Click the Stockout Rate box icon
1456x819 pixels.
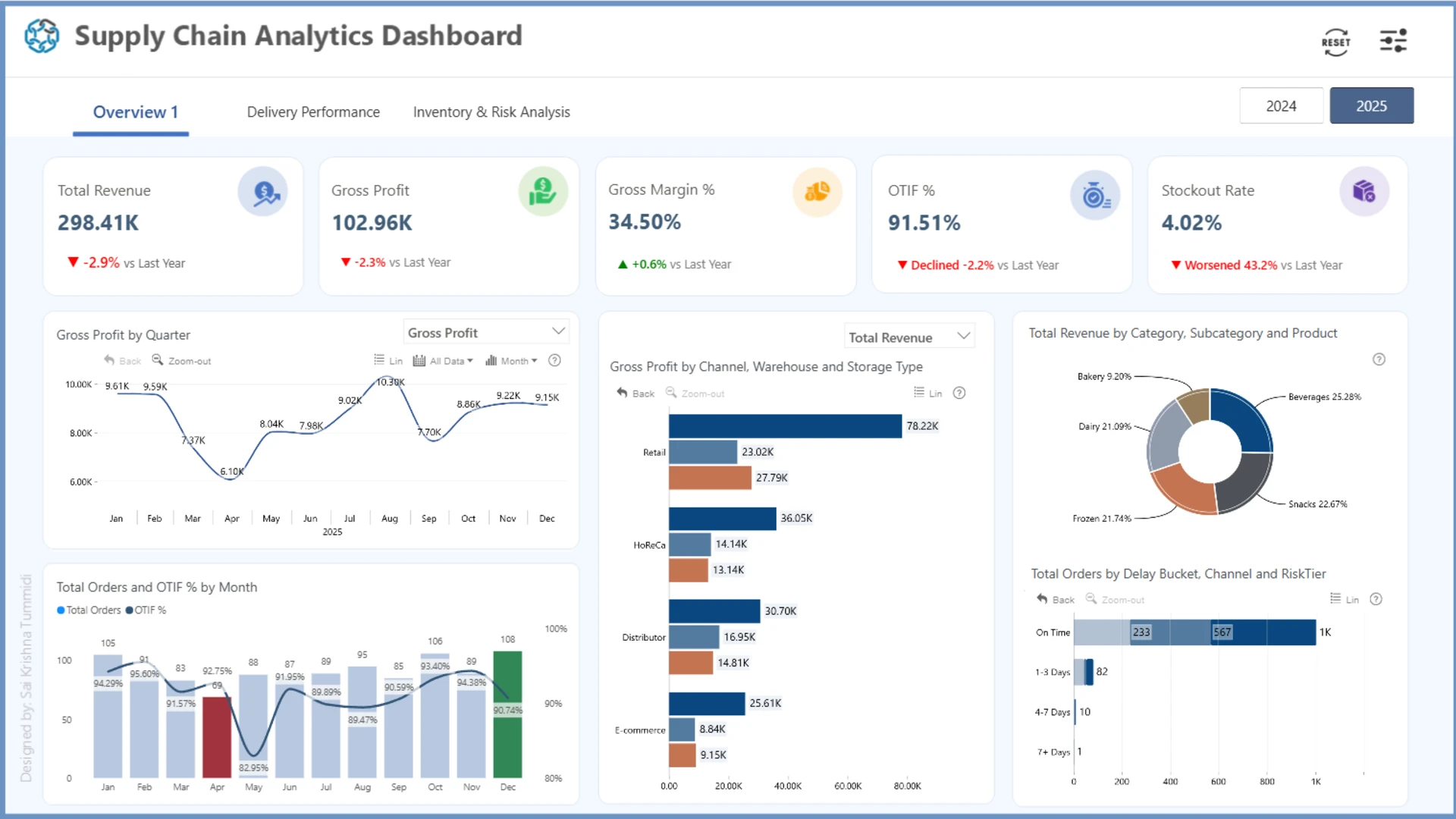pos(1364,191)
